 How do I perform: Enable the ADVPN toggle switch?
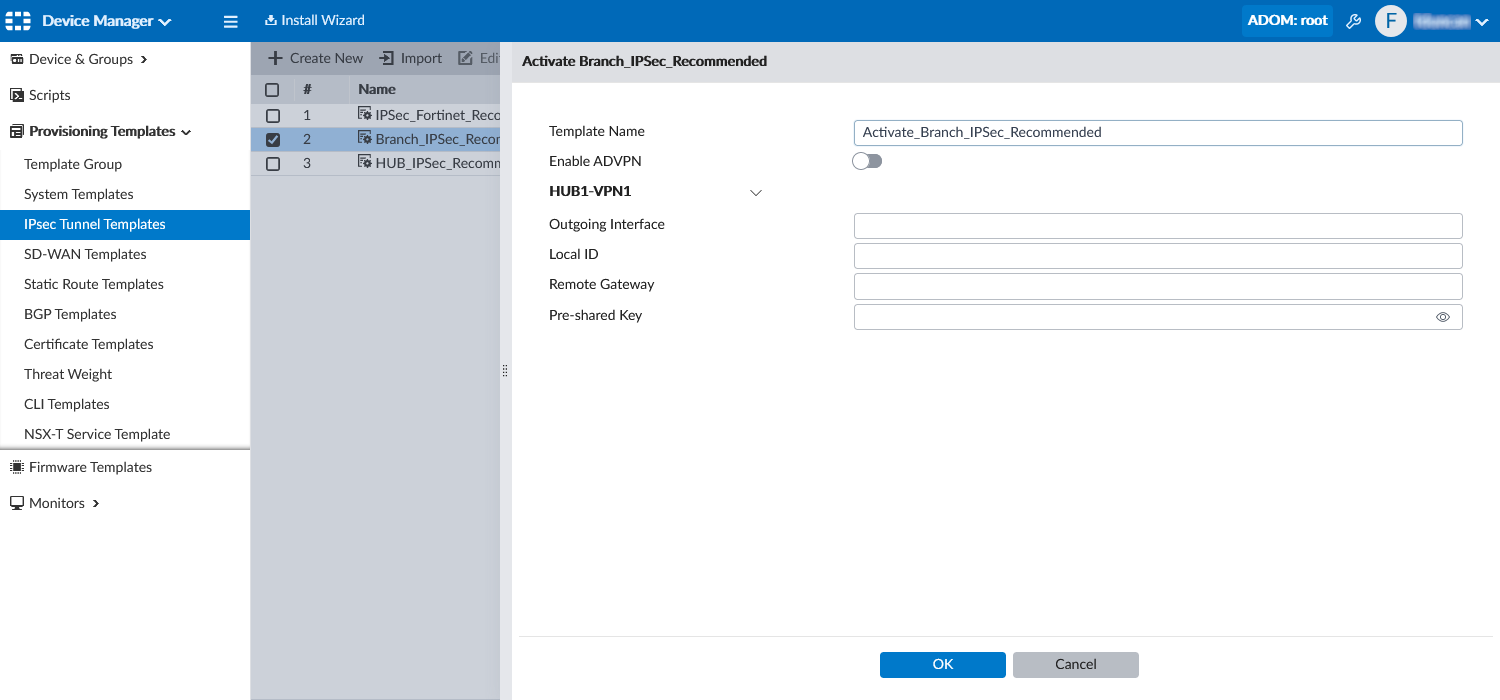click(867, 161)
